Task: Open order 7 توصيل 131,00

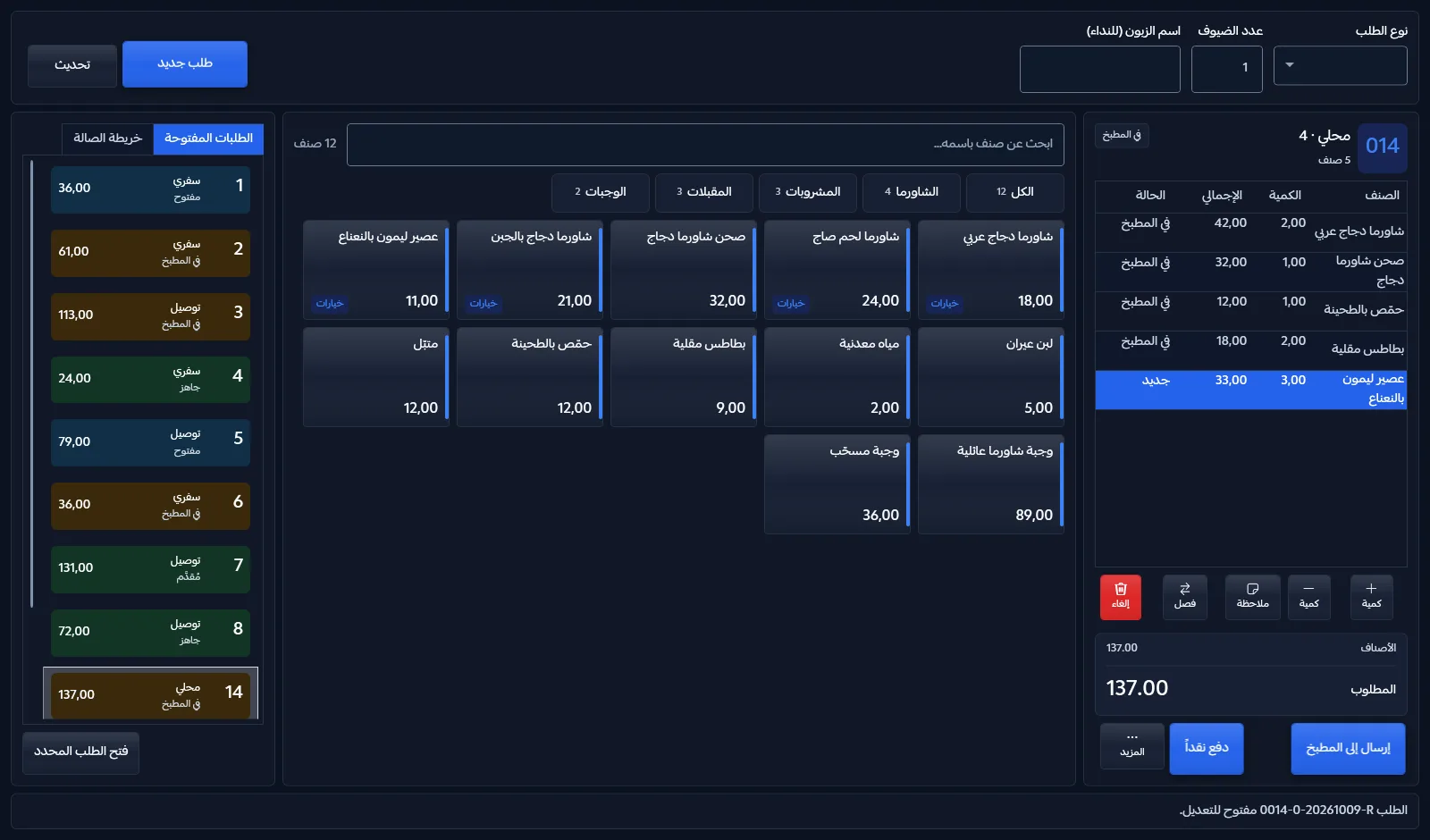Action: click(150, 569)
